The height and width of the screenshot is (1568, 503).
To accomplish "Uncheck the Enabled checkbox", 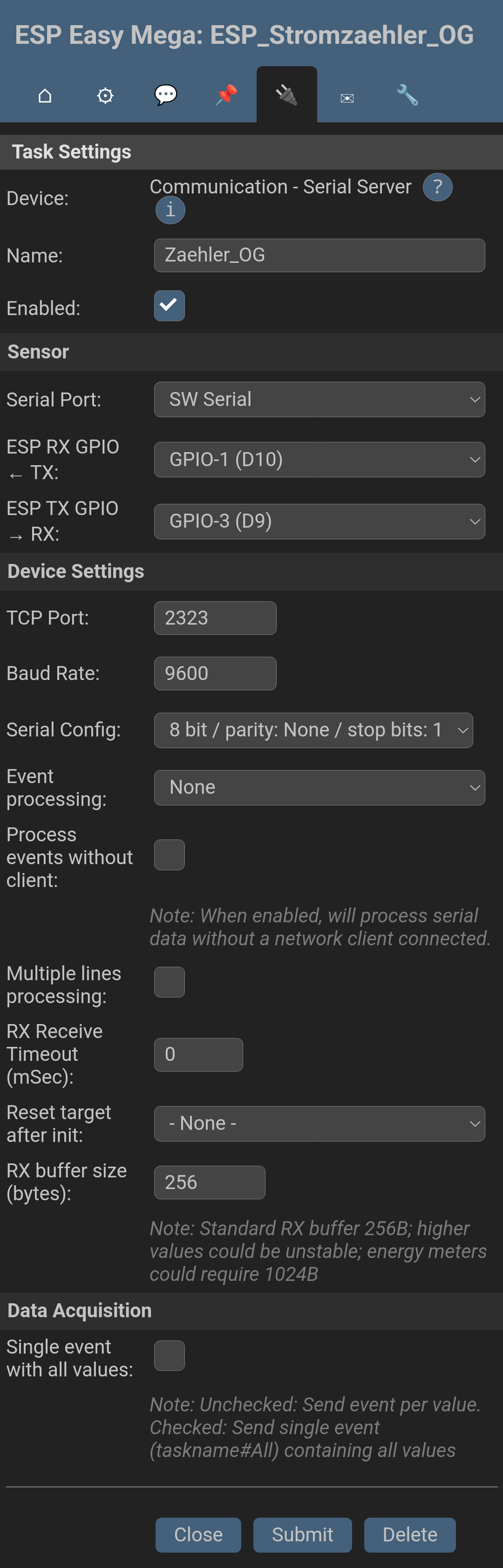I will coord(169,306).
